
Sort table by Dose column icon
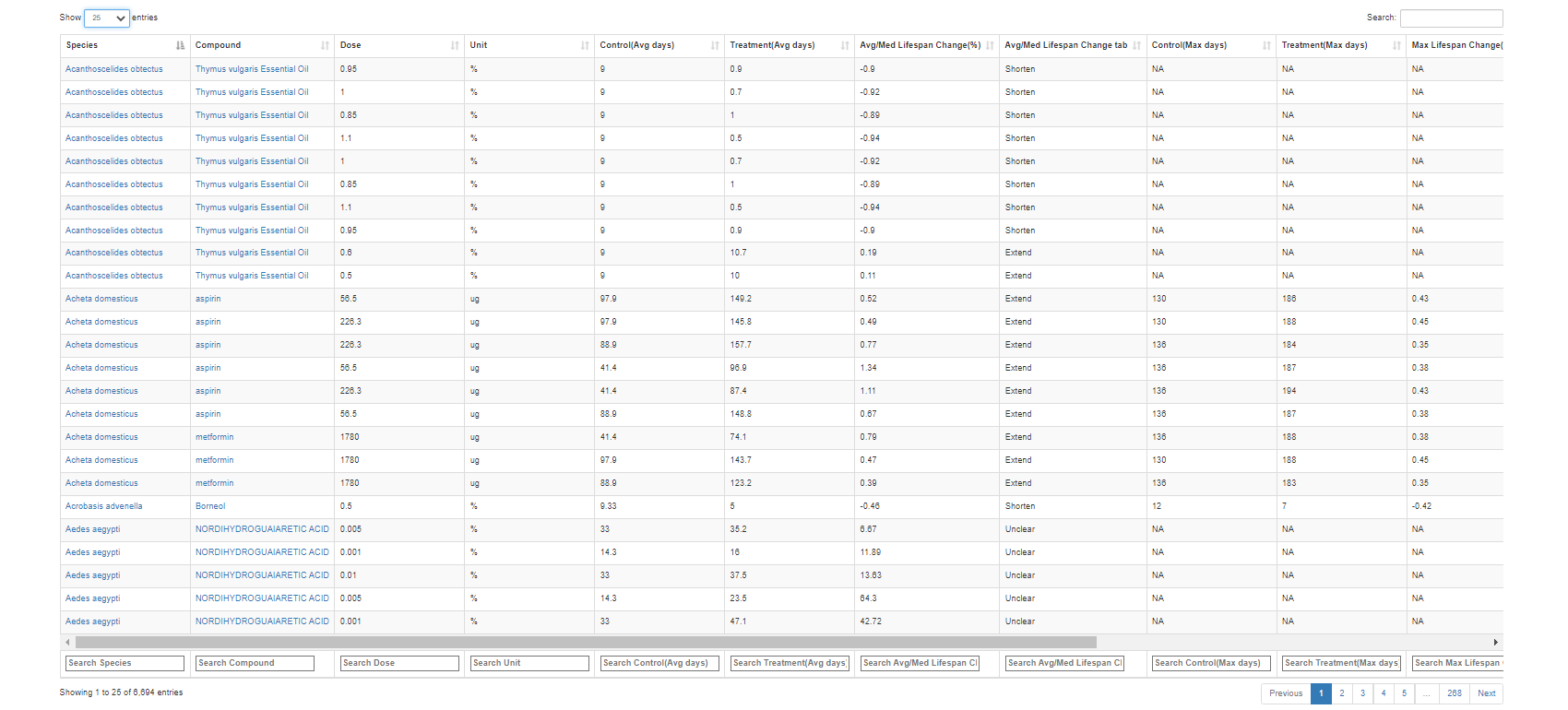click(455, 45)
